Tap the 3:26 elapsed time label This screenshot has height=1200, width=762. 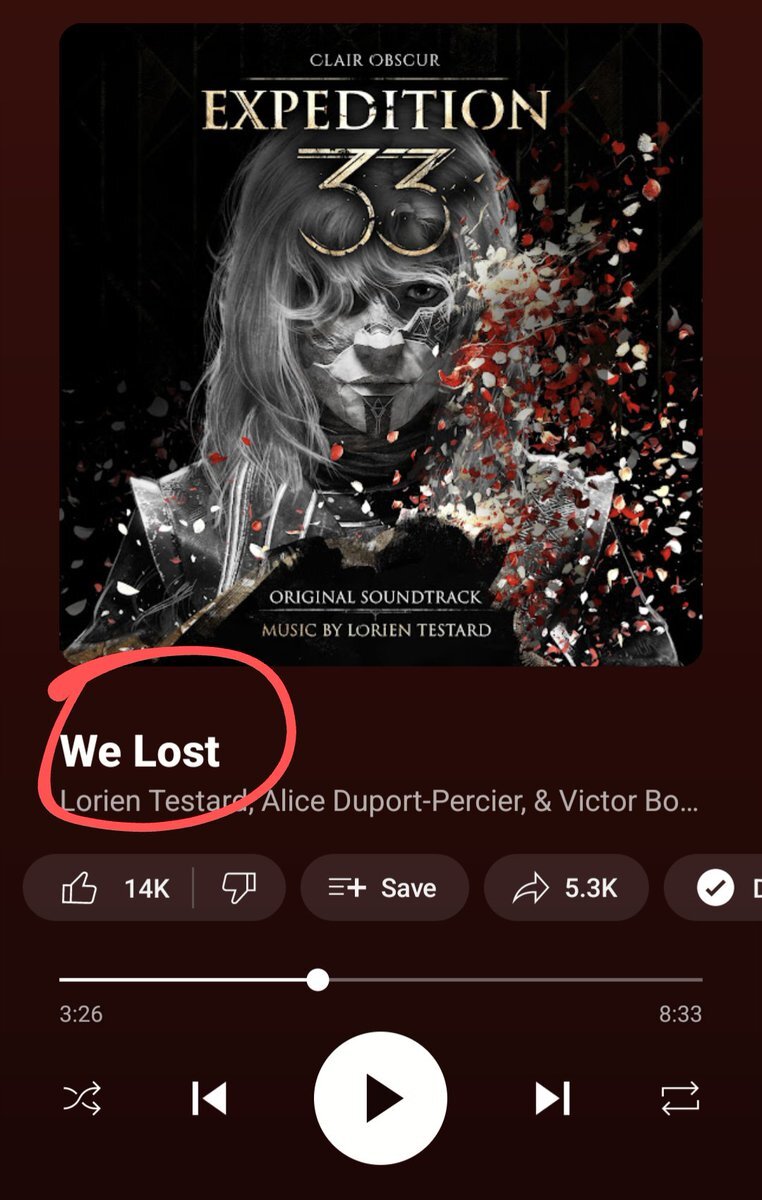[81, 1014]
